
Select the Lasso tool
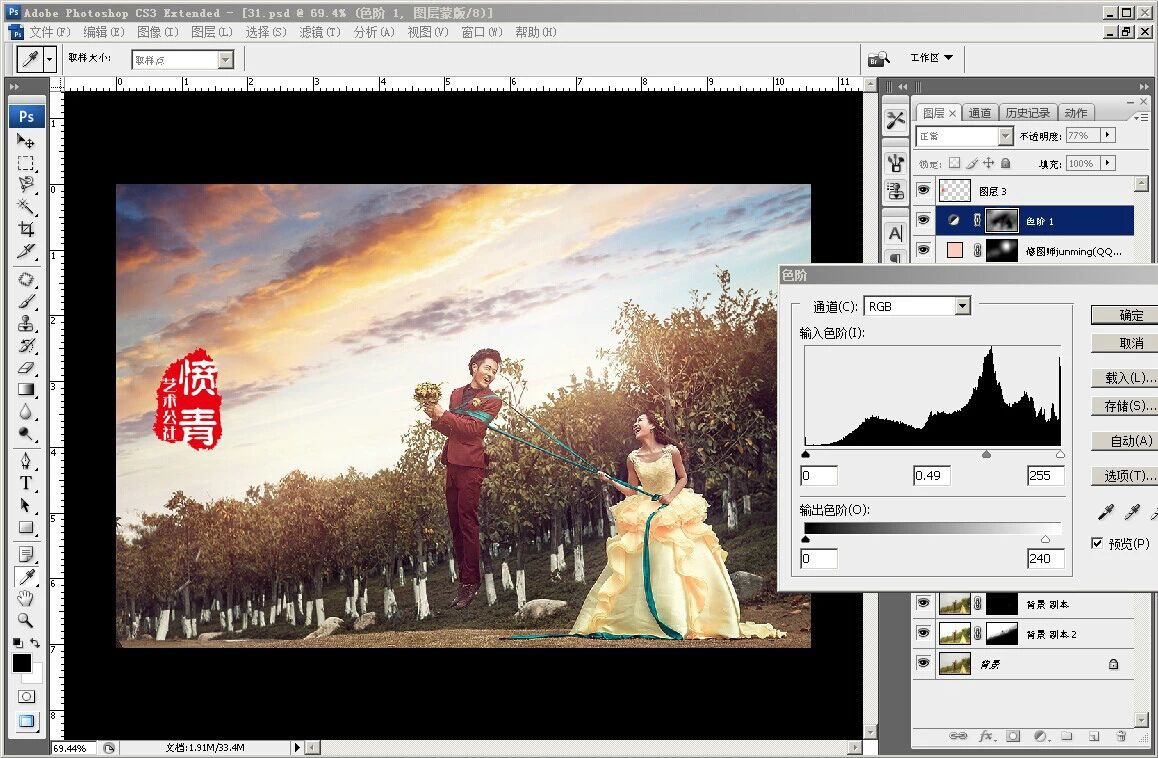click(x=26, y=185)
